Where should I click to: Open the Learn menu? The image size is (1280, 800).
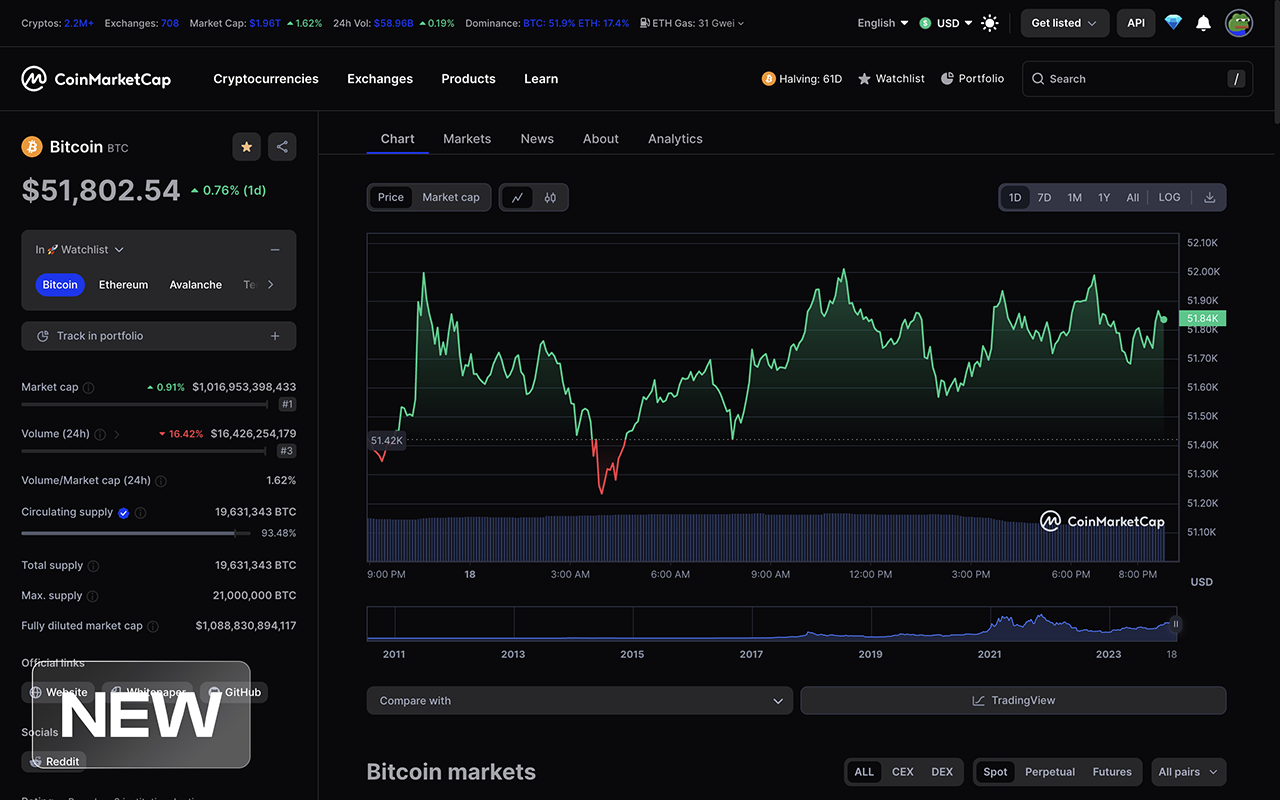tap(541, 79)
